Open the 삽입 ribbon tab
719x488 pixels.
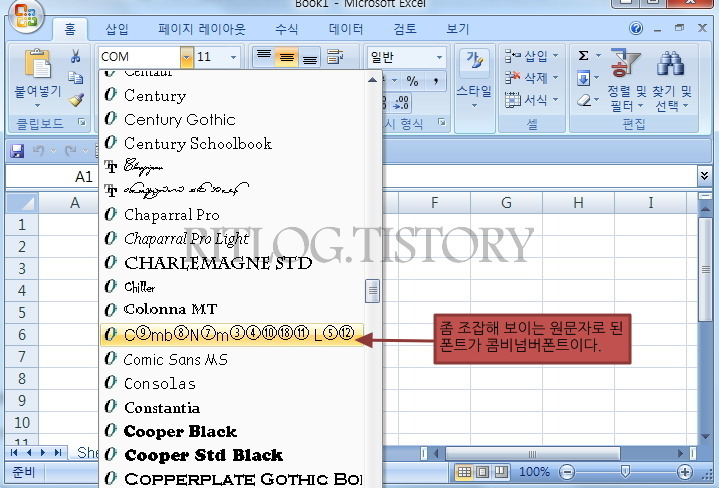click(x=117, y=29)
